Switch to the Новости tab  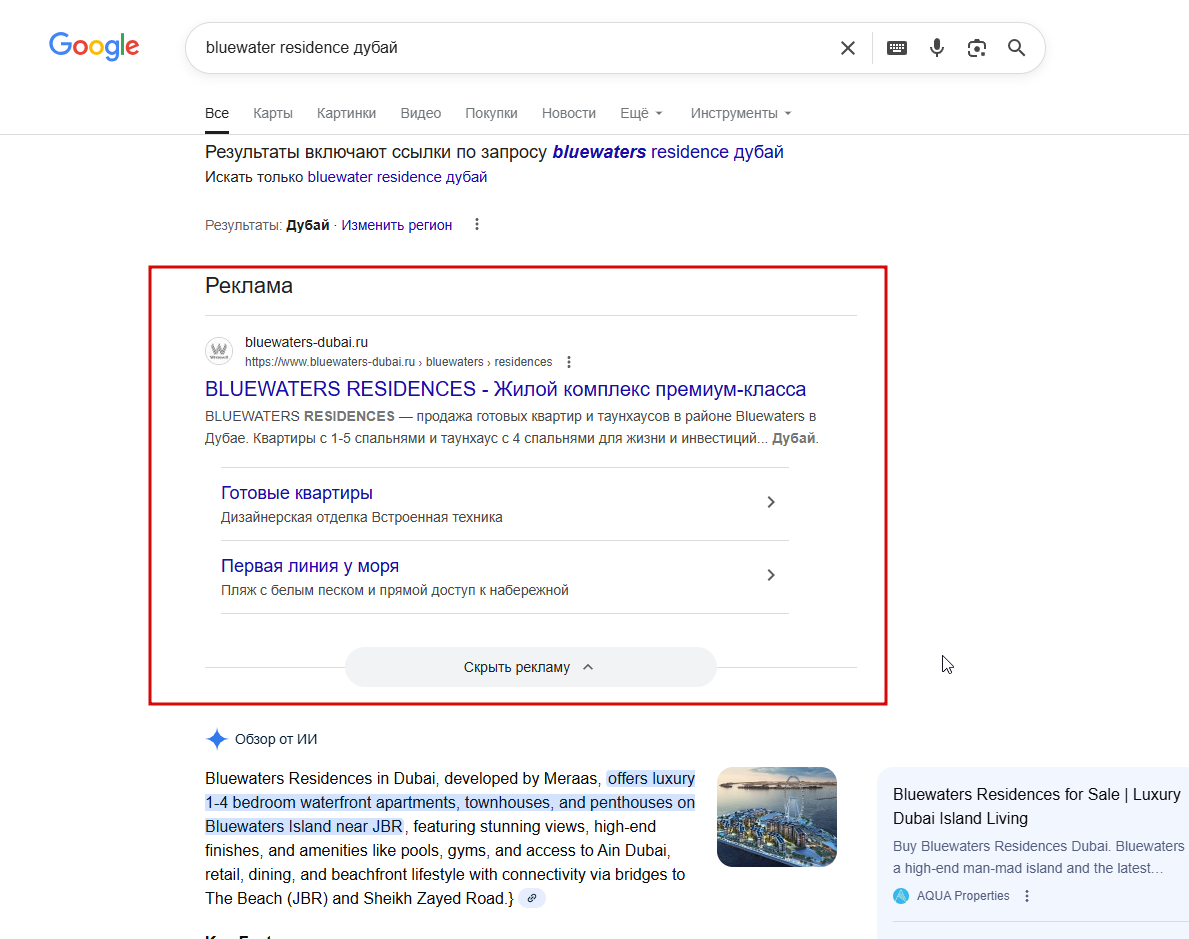(x=569, y=113)
